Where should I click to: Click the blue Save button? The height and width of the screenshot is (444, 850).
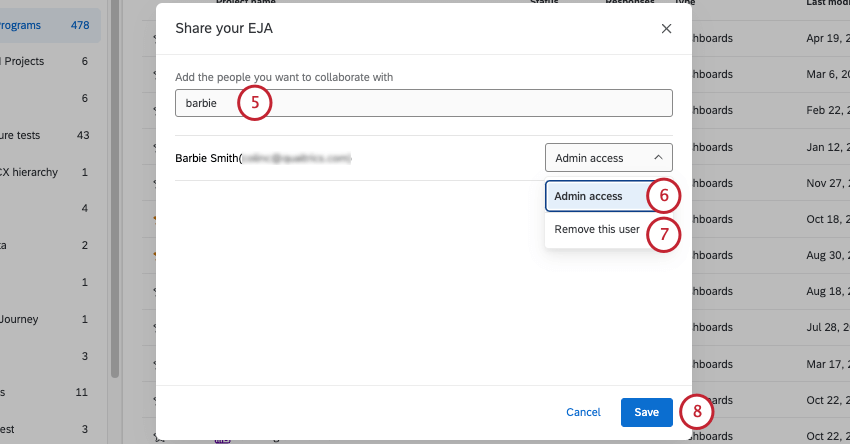(646, 412)
